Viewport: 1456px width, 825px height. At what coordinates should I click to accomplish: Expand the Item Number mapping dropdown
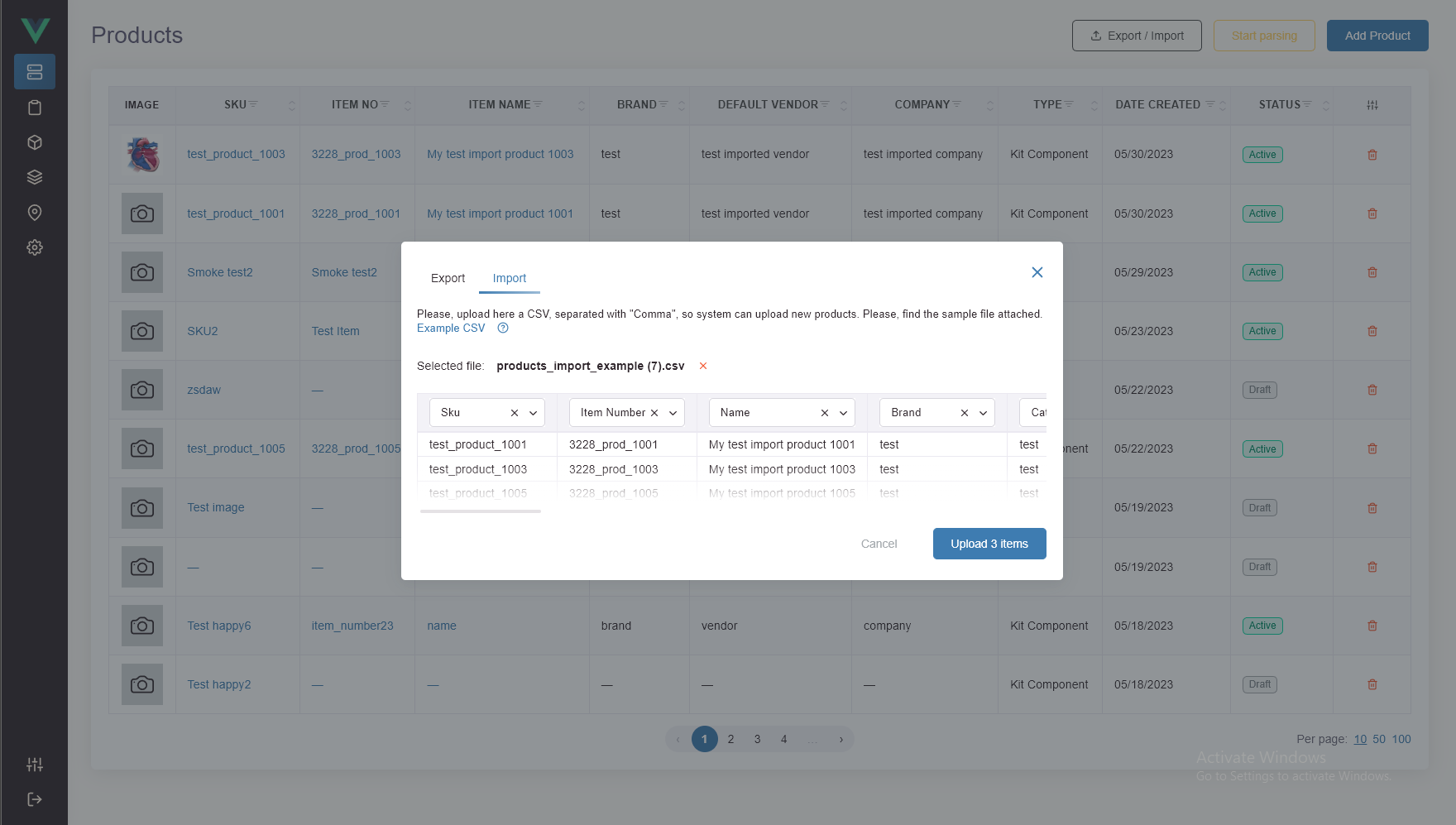(x=673, y=413)
